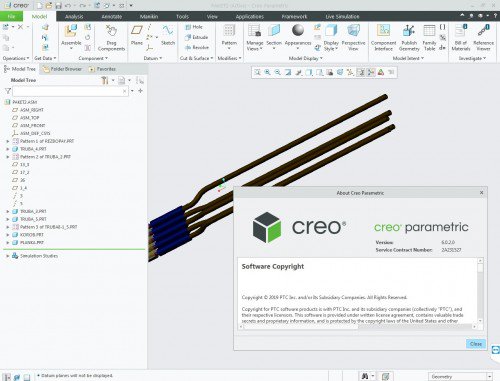The image size is (500, 381).
Task: Open the Family Table
Action: click(429, 37)
